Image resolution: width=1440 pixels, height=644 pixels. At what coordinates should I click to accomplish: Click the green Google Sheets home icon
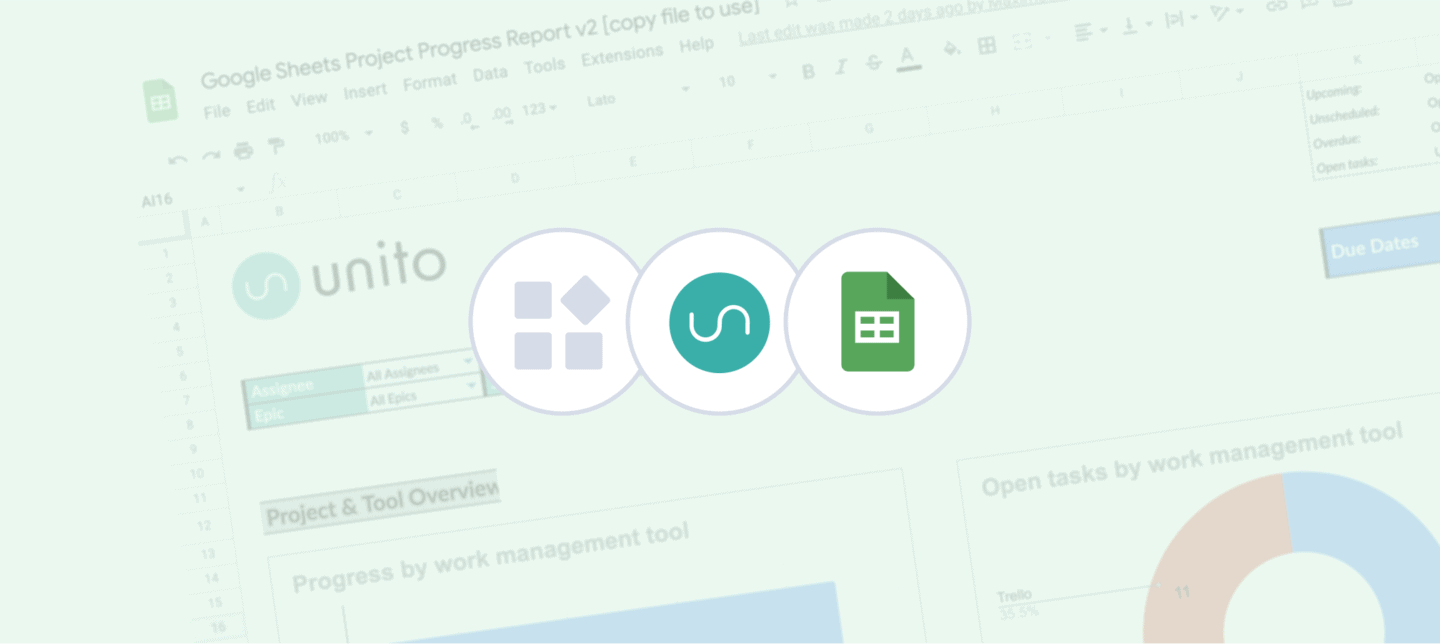click(x=160, y=102)
